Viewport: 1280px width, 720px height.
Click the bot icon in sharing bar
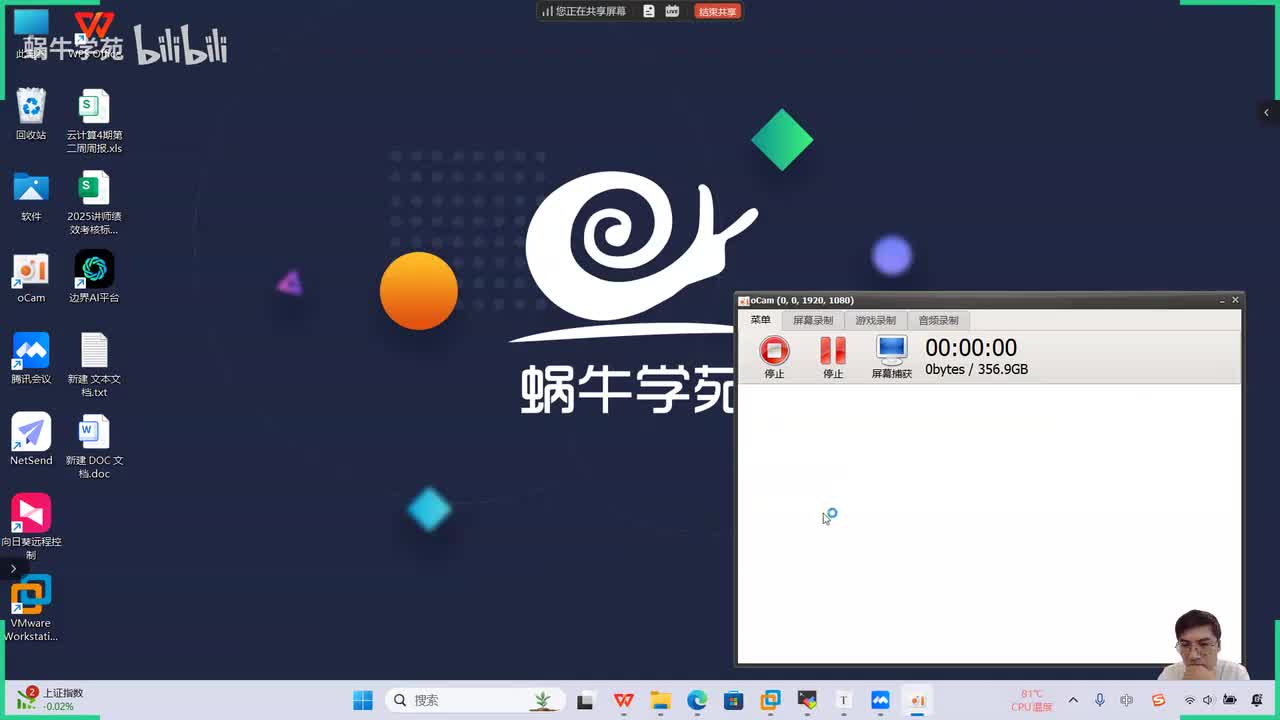point(672,12)
